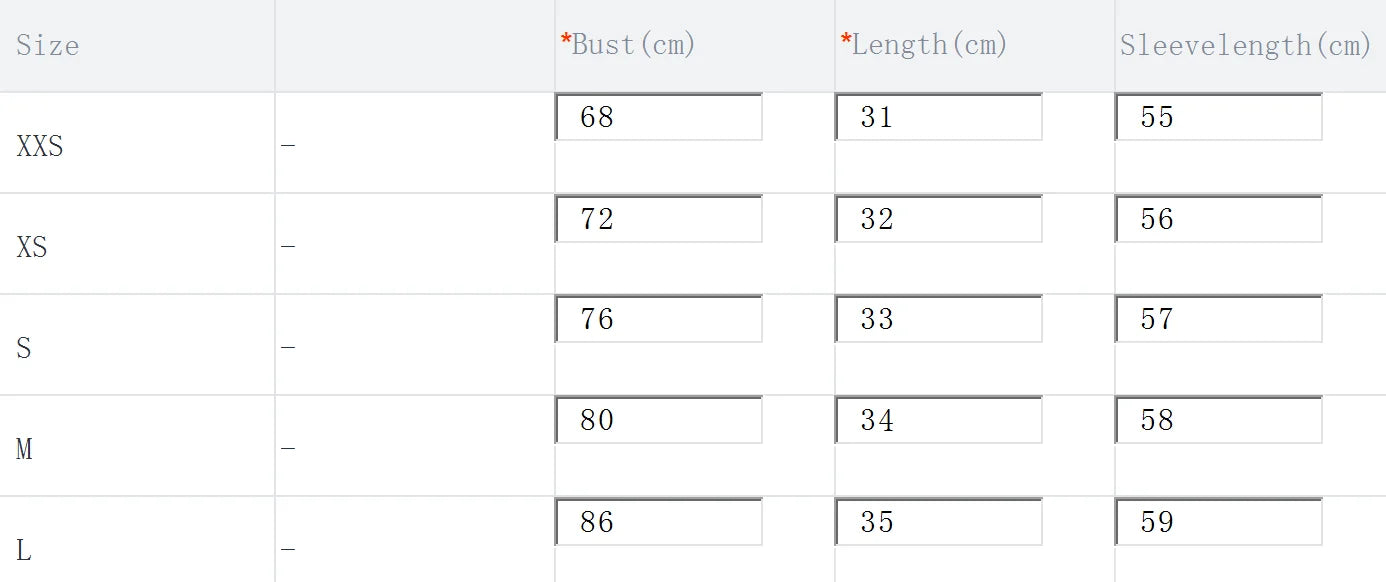Viewport: 1386px width, 582px height.
Task: Click the Sleevelength field showing 57
Action: (1218, 319)
